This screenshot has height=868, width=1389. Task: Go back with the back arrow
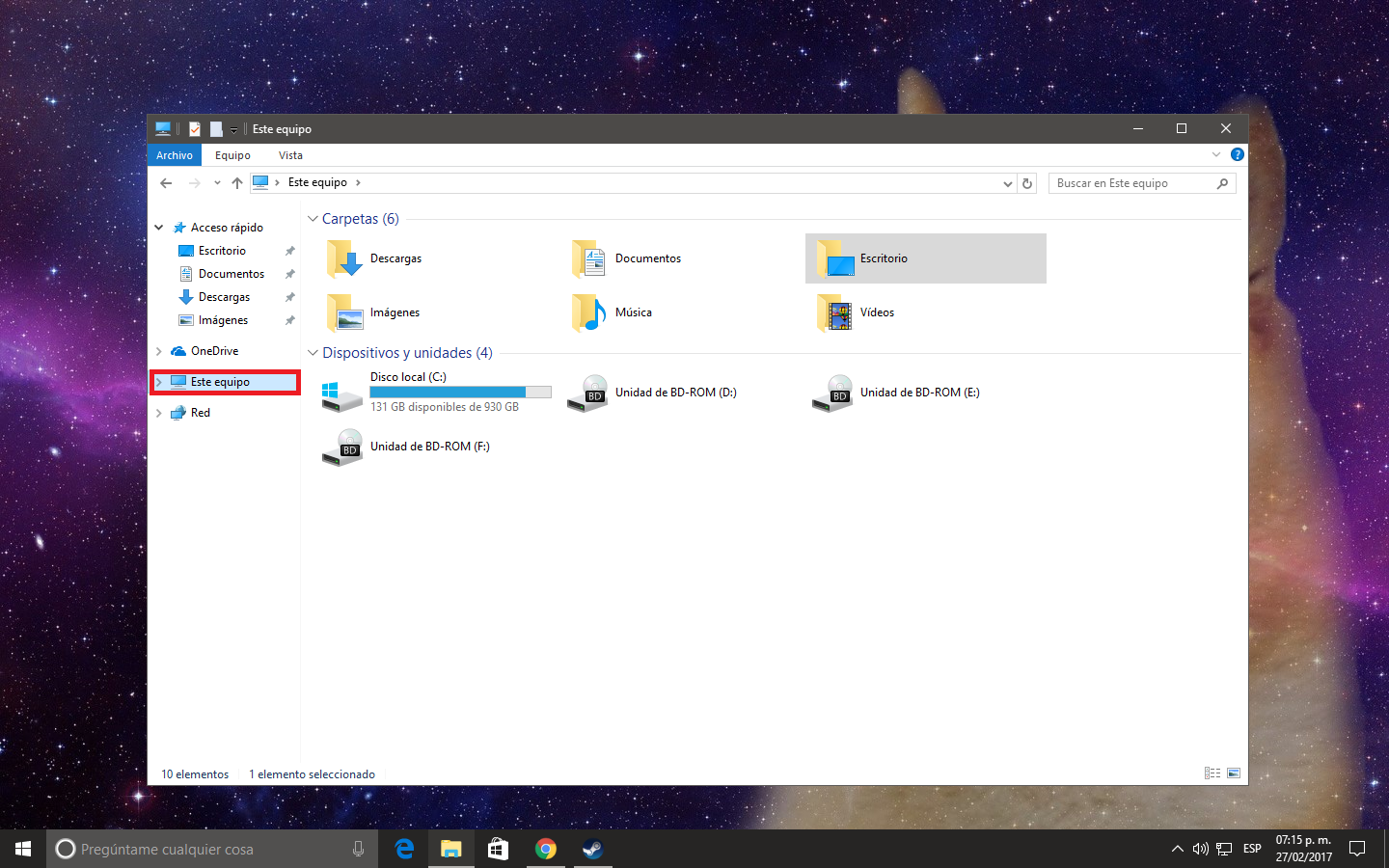click(x=166, y=183)
